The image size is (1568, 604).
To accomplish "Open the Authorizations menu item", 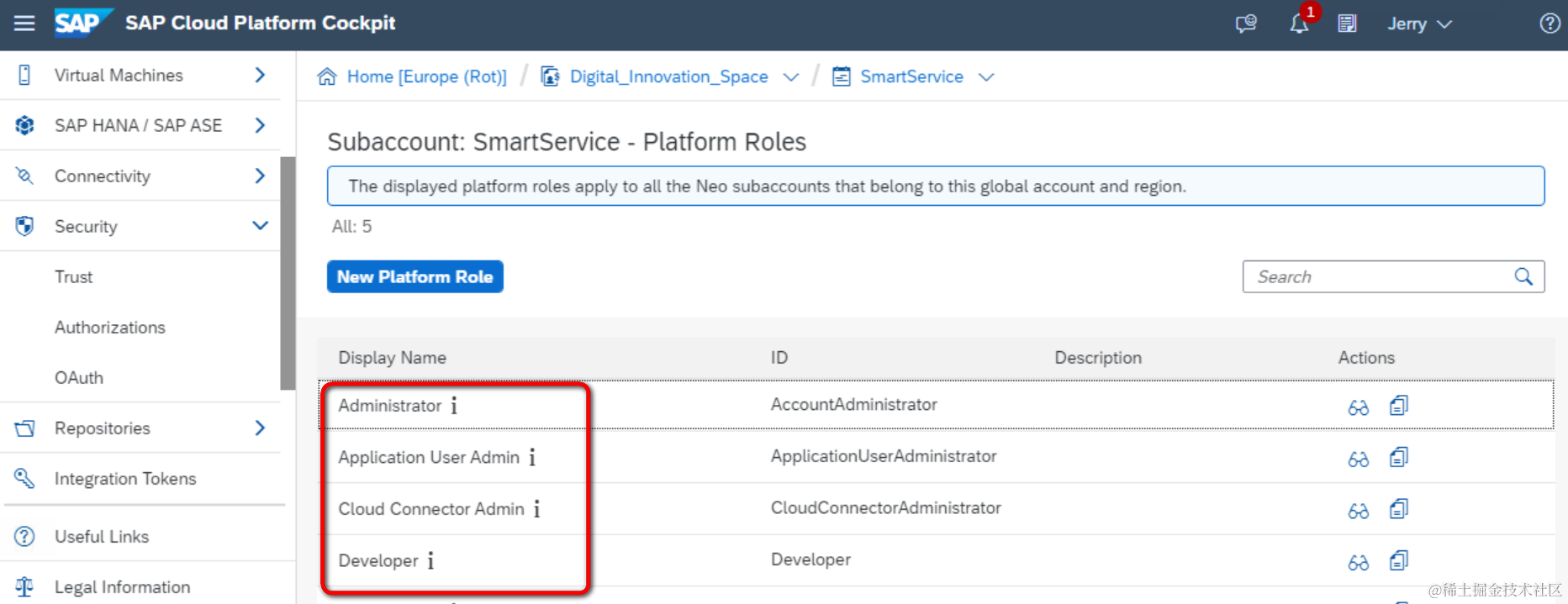I will click(110, 328).
